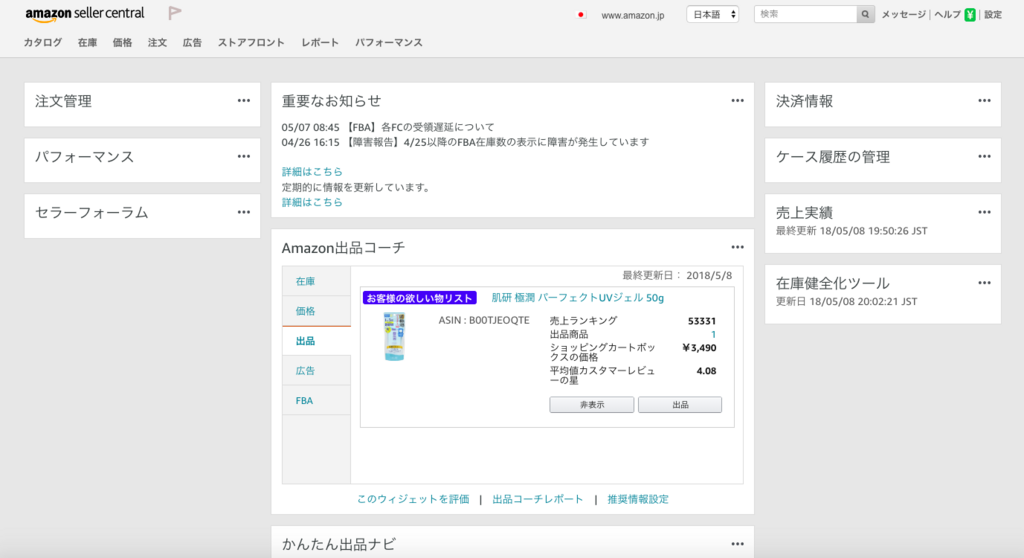Click the 04/26 16:15 障害報告 notice line
The width and height of the screenshot is (1024, 558).
point(465,142)
